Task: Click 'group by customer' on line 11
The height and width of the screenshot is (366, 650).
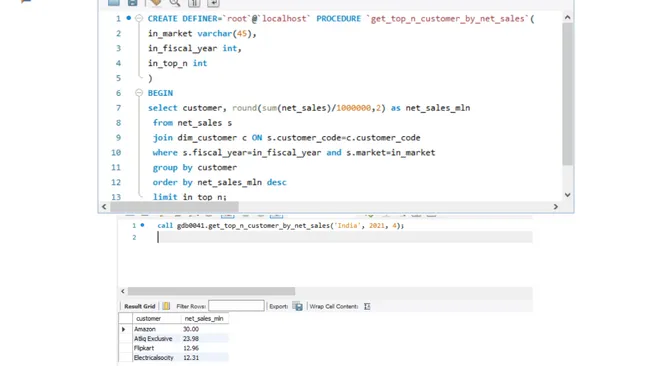Action: tap(195, 167)
